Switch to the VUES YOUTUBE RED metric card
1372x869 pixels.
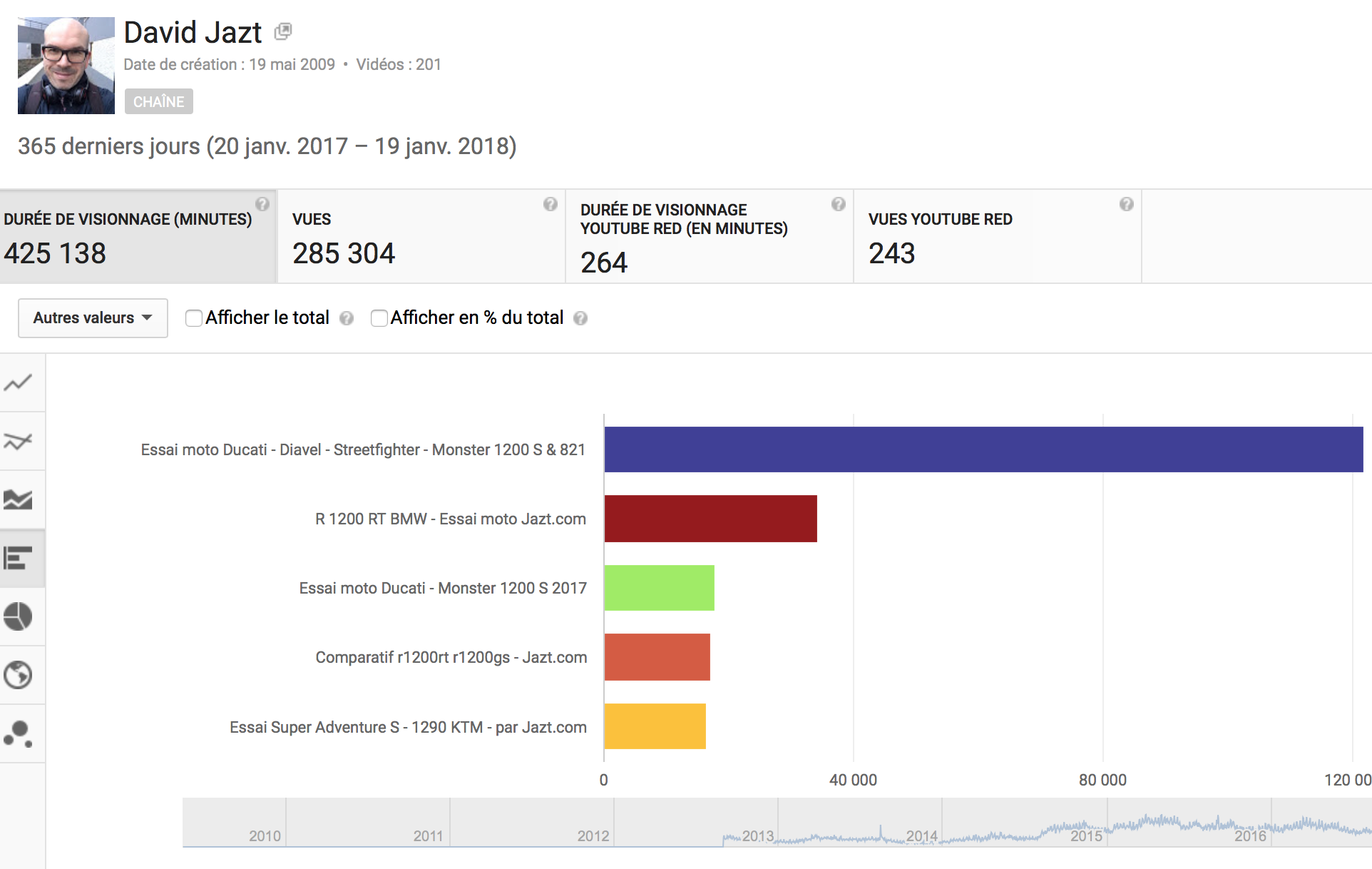coord(997,235)
